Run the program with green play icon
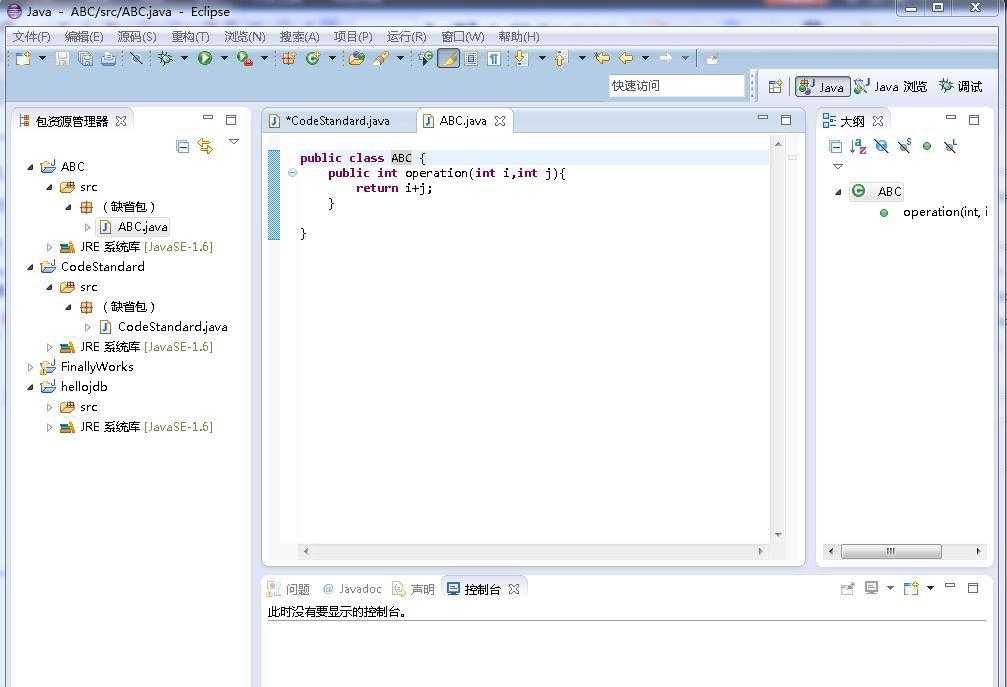1007x687 pixels. click(x=205, y=58)
